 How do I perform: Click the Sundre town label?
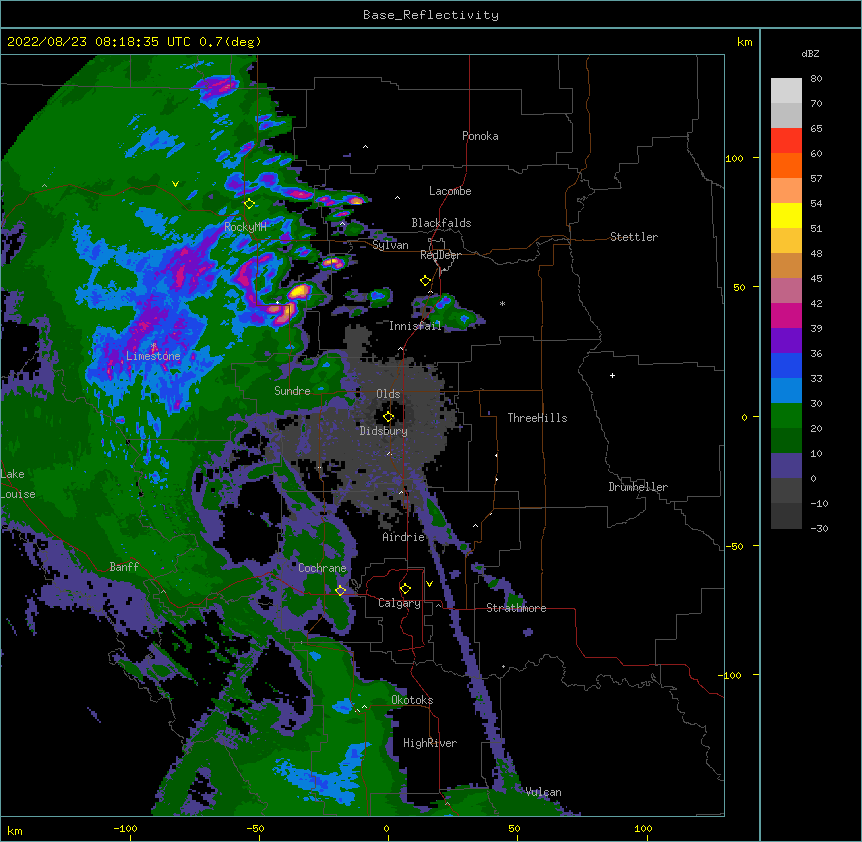tap(292, 391)
